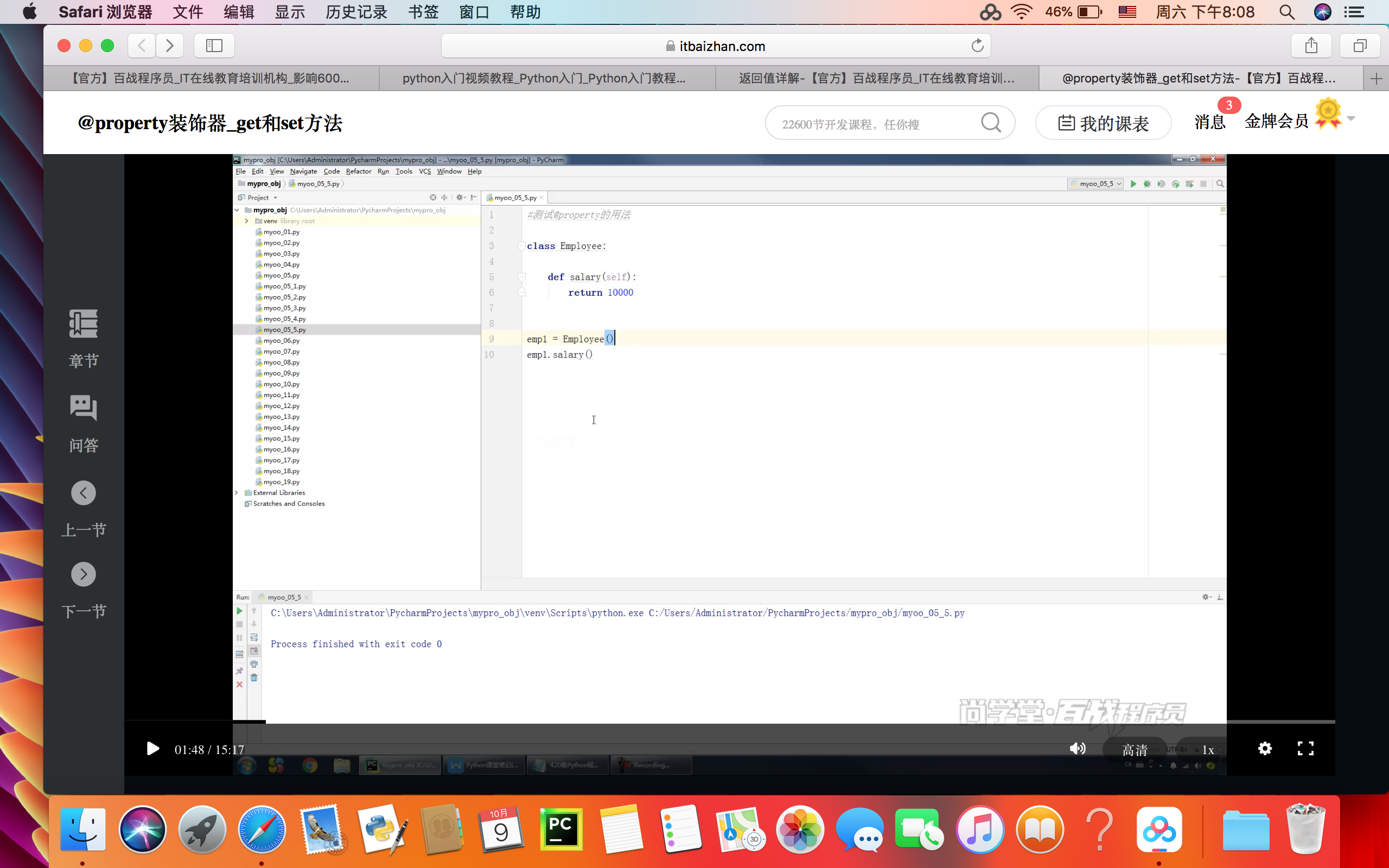Switch to python入门视频教程 tab

click(x=547, y=78)
